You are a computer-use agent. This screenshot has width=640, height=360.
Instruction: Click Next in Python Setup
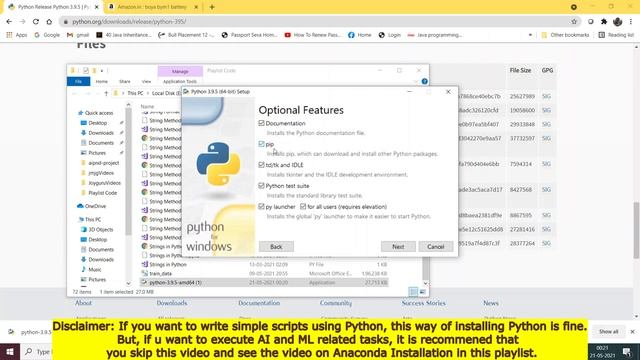(x=398, y=247)
